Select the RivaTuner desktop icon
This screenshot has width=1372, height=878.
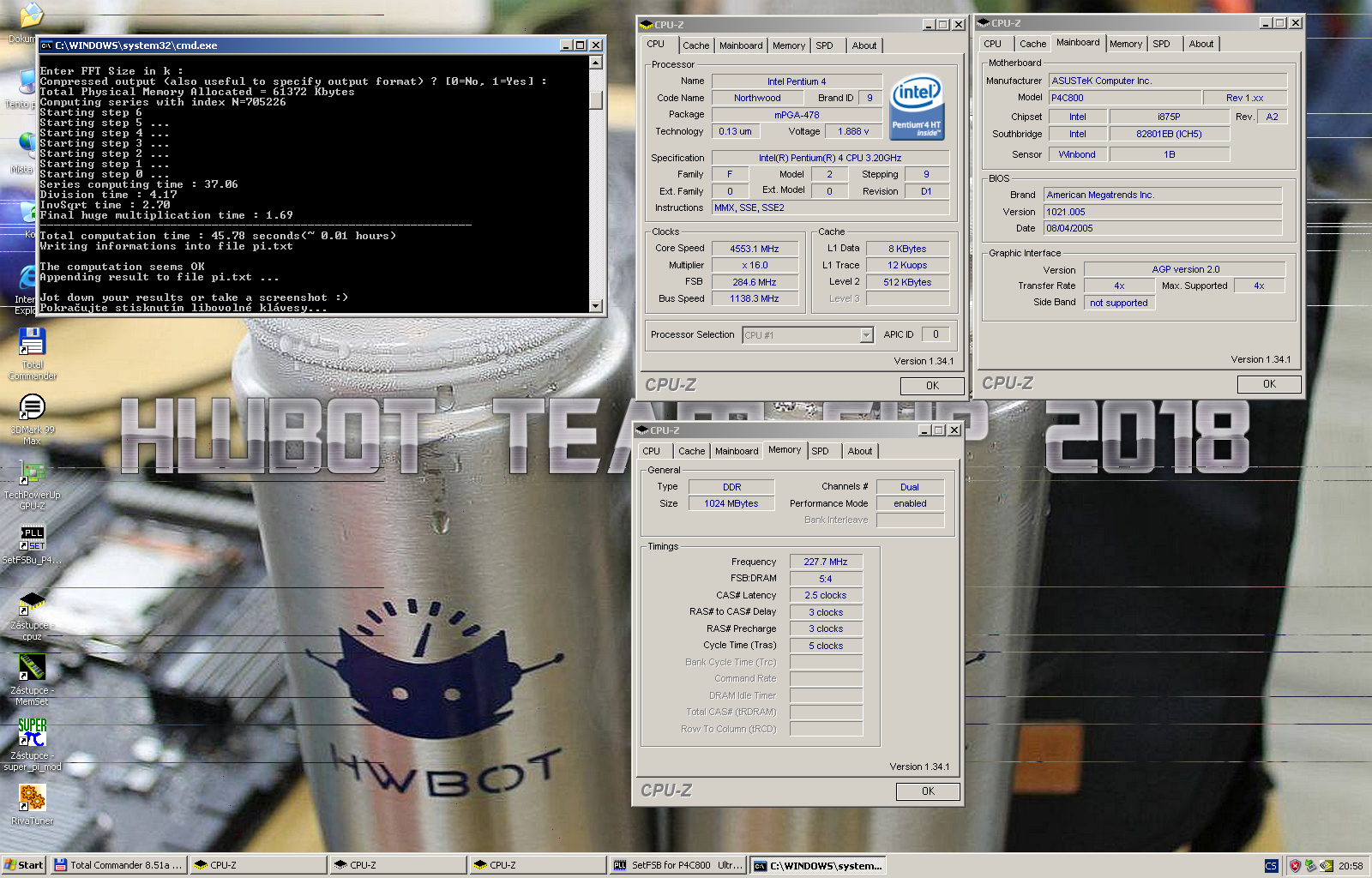(x=32, y=797)
